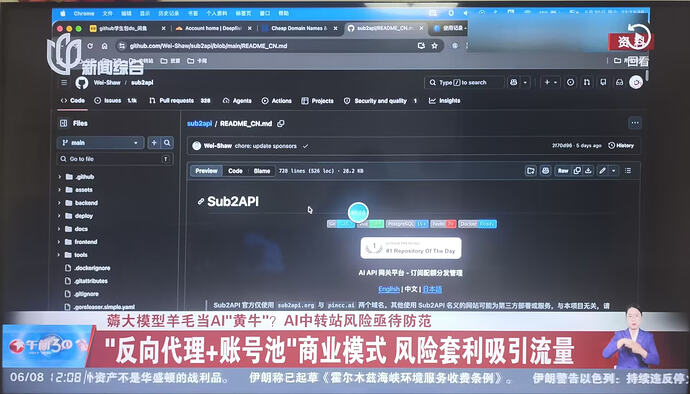690x394 pixels.
Task: Expand the .github folder
Action: point(59,177)
